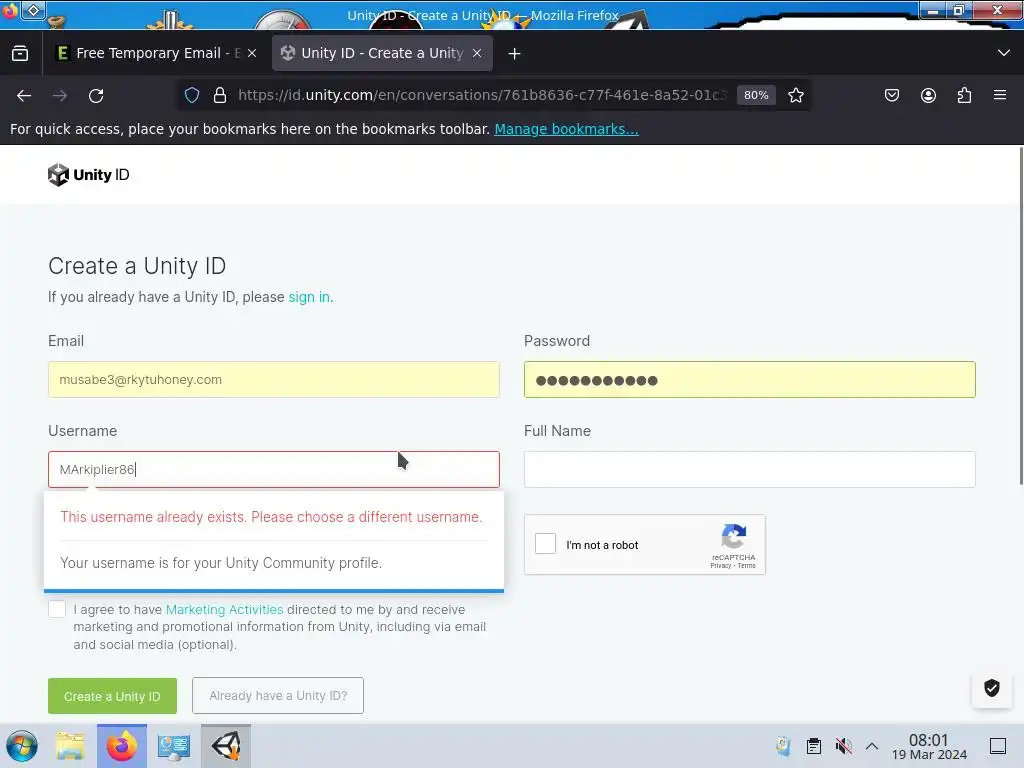This screenshot has height=768, width=1024.
Task: Reload the page with refresh icon
Action: [x=96, y=95]
